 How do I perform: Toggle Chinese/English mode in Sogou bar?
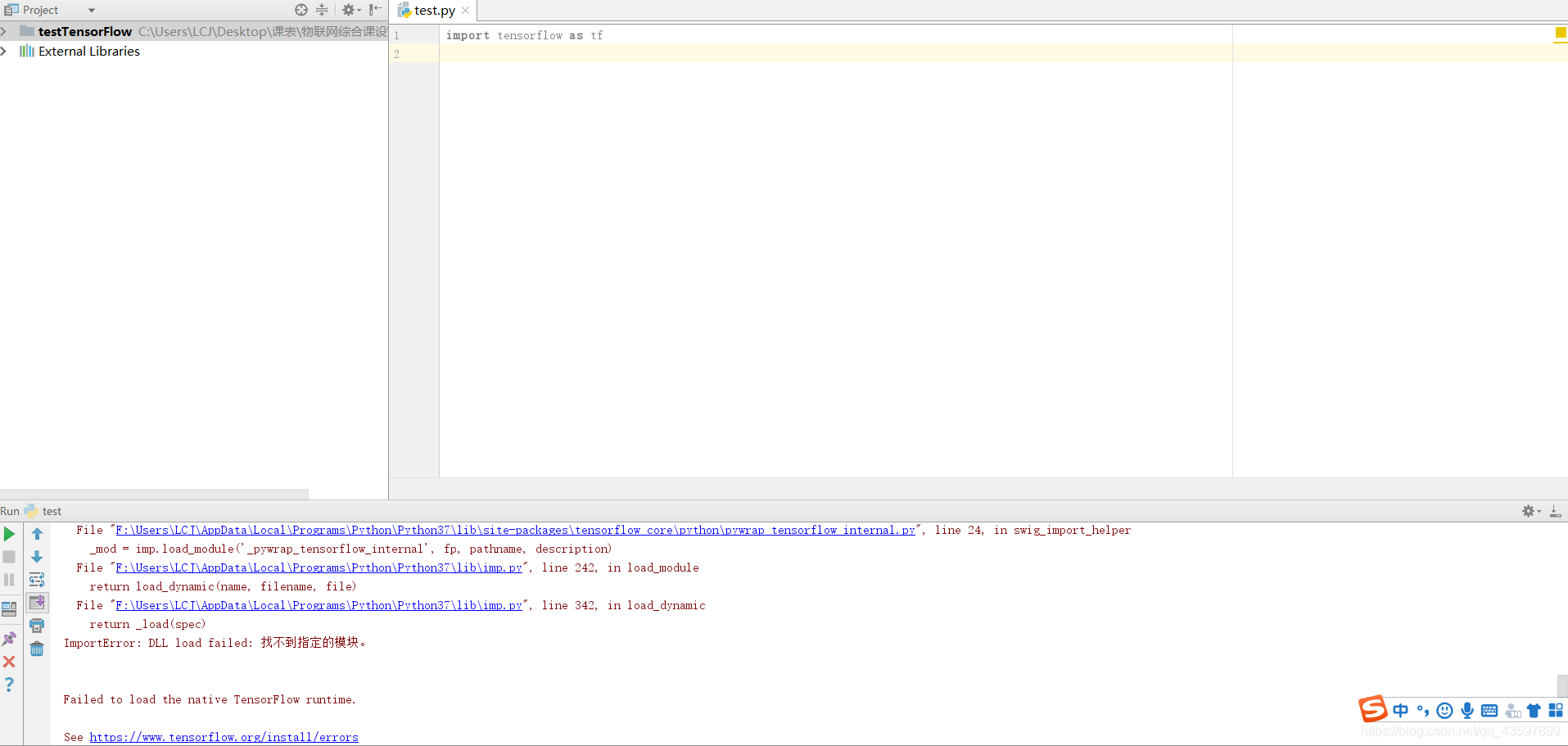[1401, 710]
